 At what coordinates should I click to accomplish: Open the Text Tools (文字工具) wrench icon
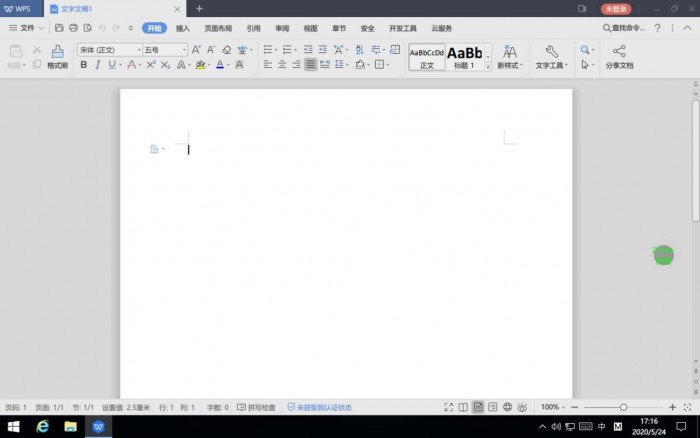point(551,51)
